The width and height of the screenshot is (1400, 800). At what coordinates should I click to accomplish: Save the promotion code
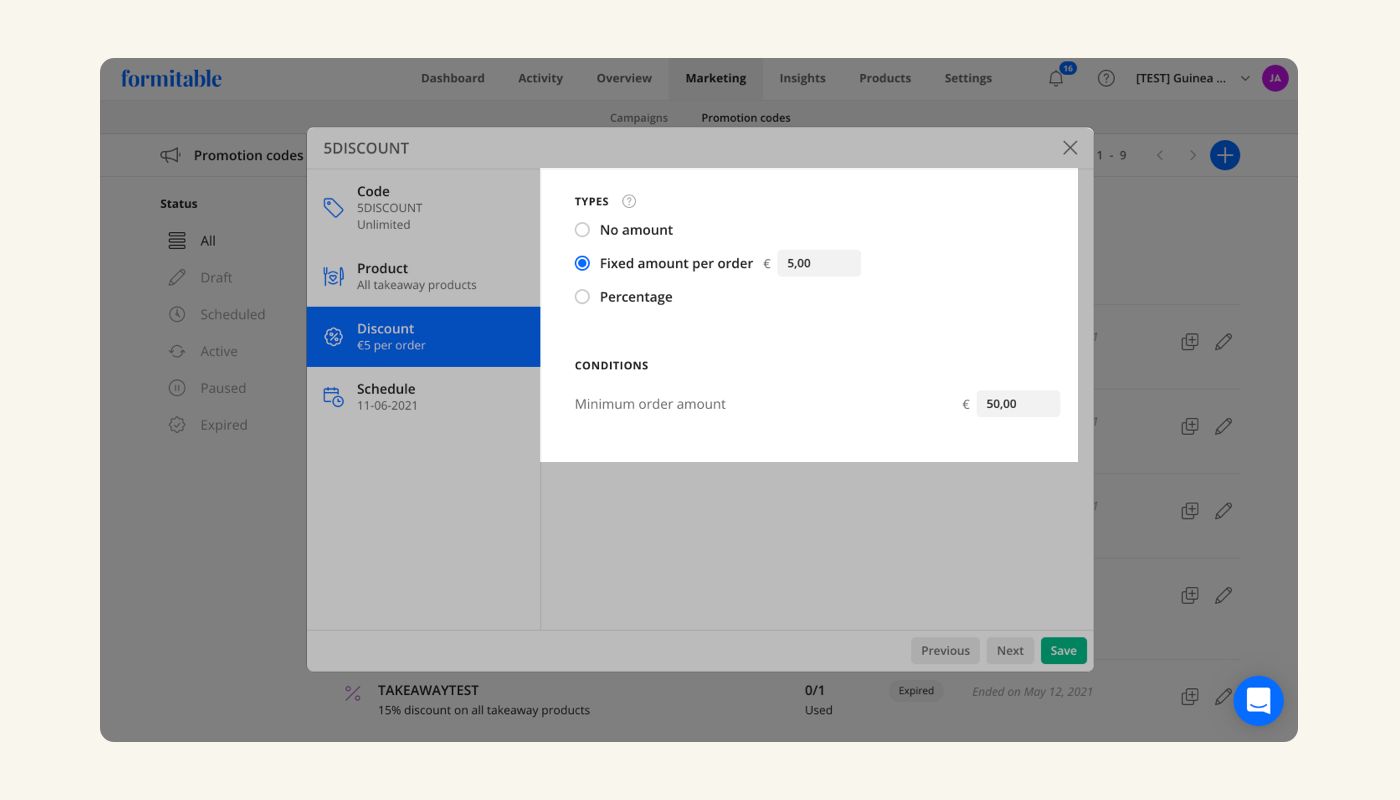click(1063, 651)
